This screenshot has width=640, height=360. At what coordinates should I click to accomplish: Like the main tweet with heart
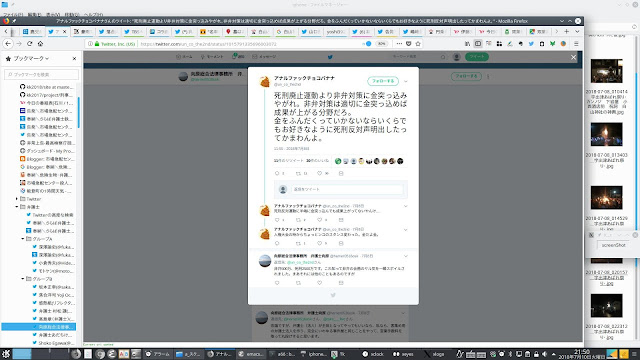(x=320, y=173)
